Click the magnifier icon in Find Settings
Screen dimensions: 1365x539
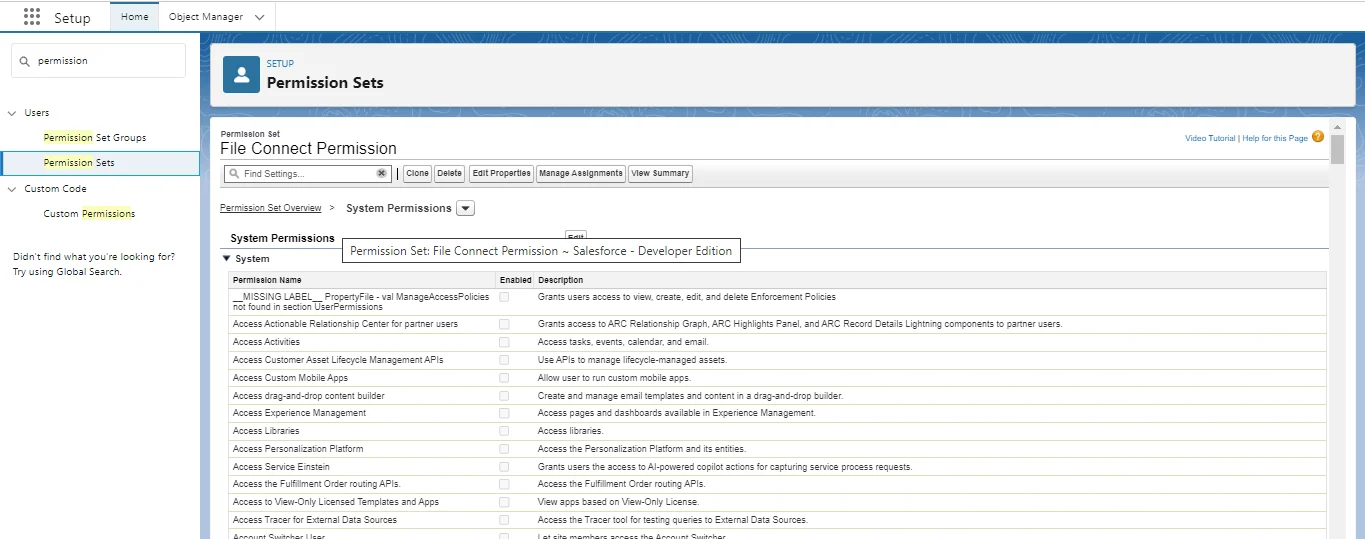234,173
